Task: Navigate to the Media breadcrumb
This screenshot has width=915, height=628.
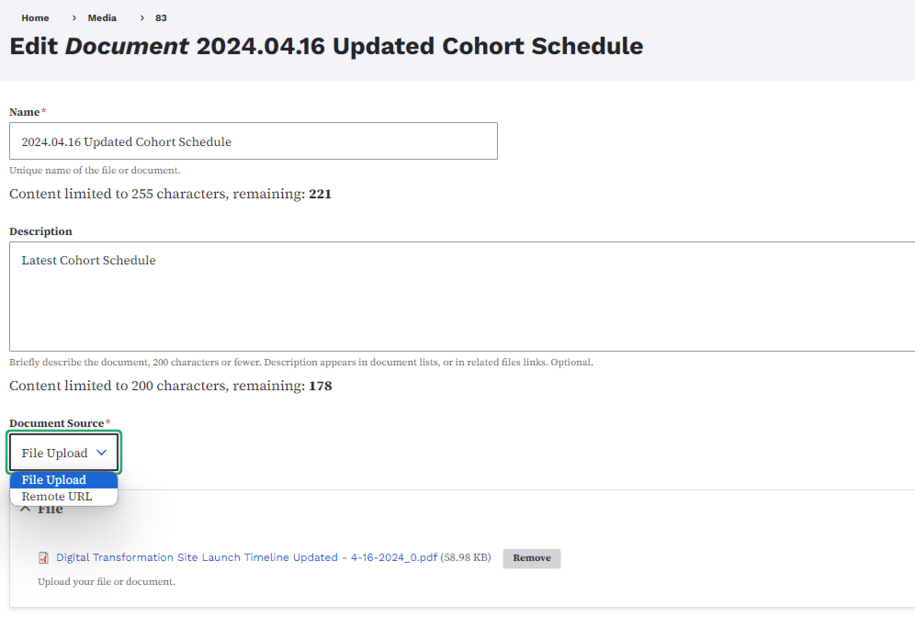Action: pyautogui.click(x=102, y=18)
